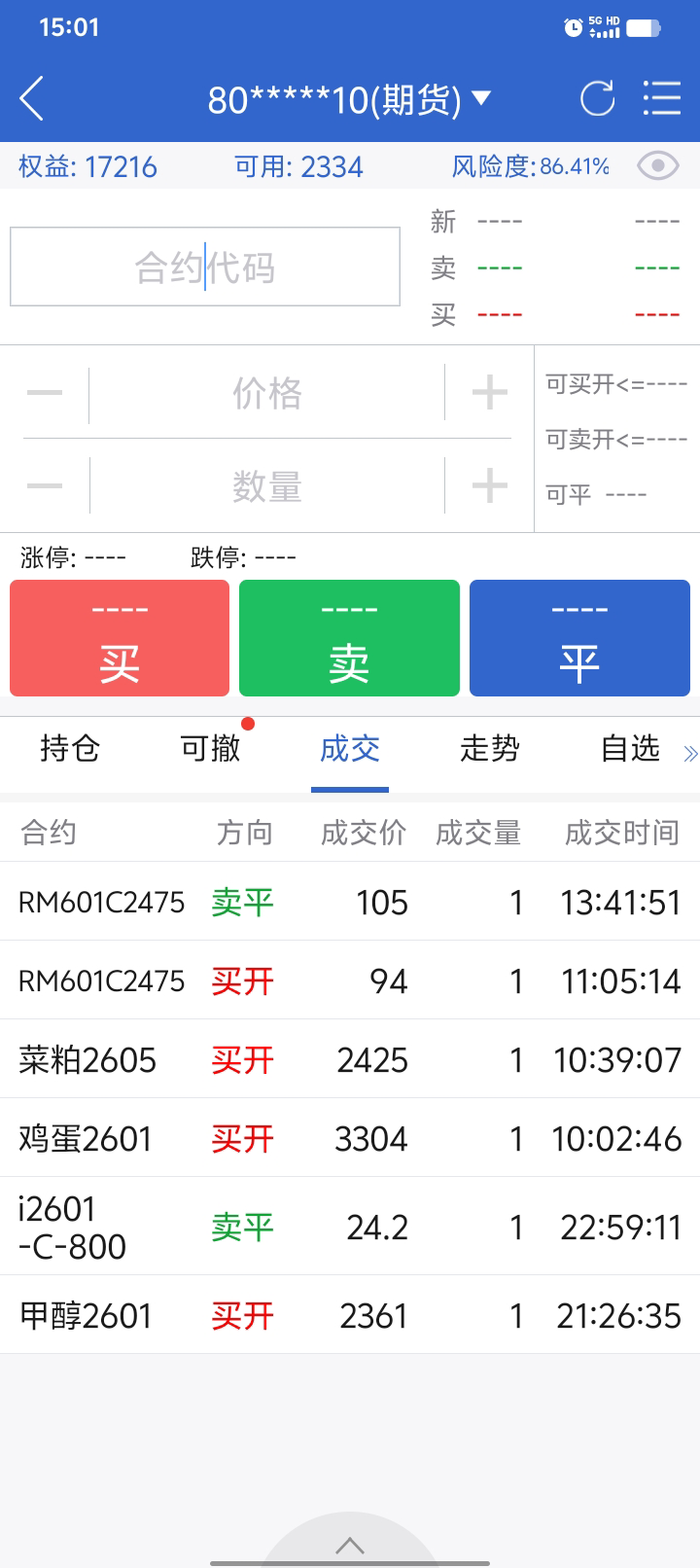Increase quantity with plus button

click(489, 485)
